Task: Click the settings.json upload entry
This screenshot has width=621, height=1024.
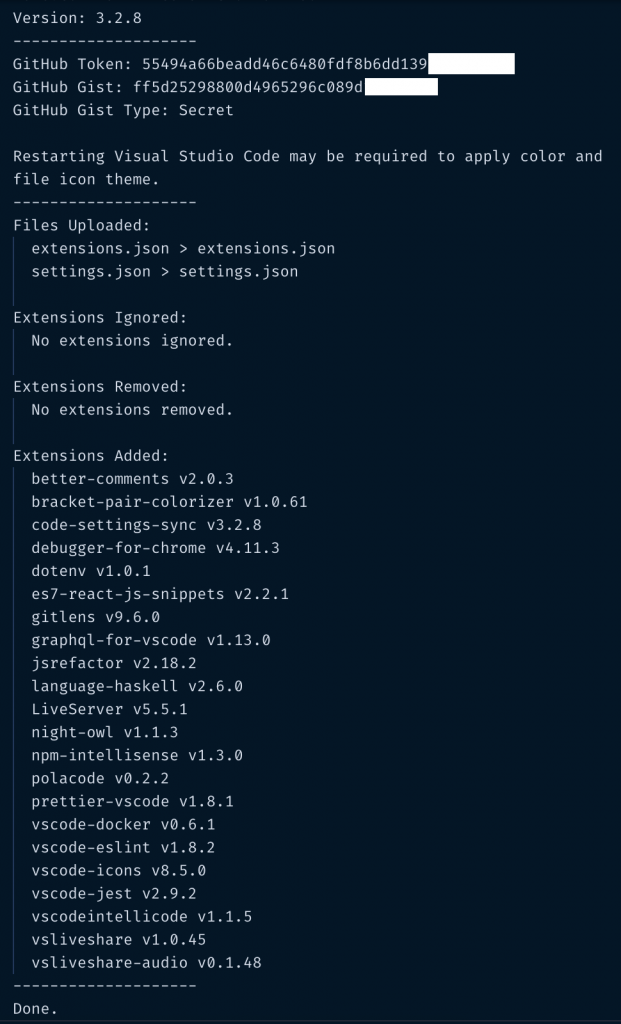Action: tap(164, 271)
